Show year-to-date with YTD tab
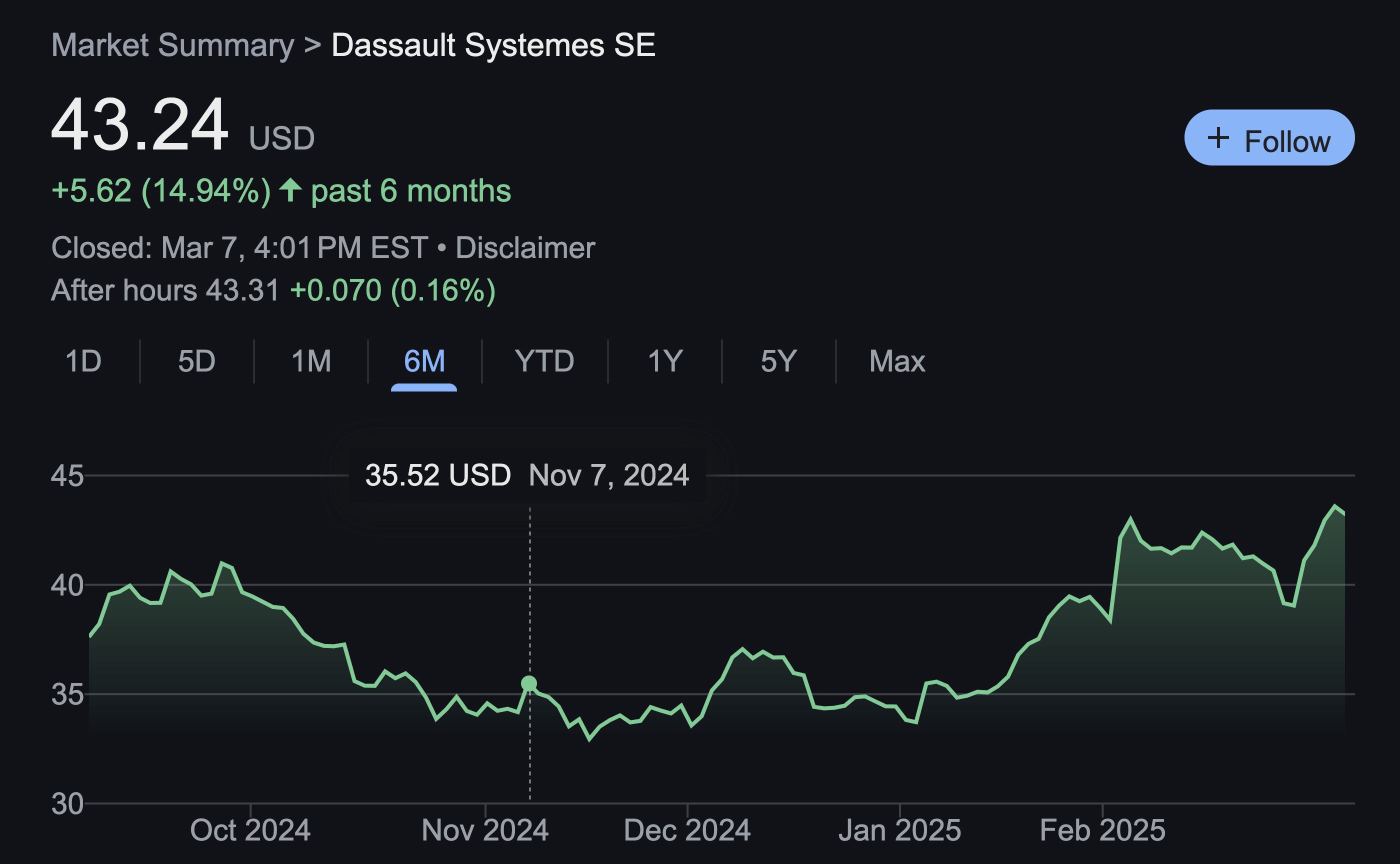This screenshot has width=1400, height=864. 544,361
